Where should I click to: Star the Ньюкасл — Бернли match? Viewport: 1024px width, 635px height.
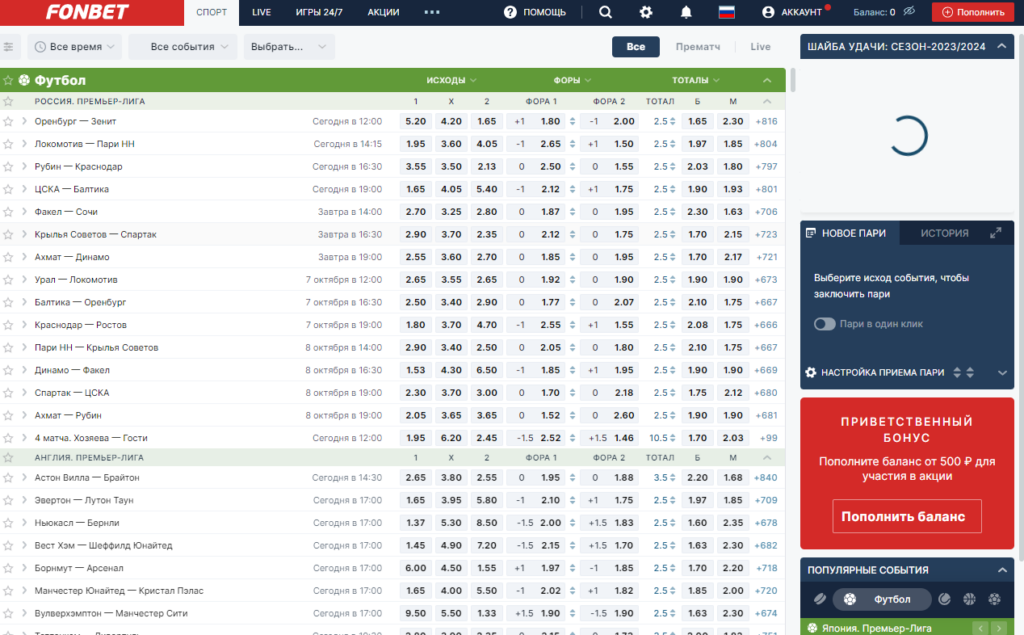(x=8, y=523)
